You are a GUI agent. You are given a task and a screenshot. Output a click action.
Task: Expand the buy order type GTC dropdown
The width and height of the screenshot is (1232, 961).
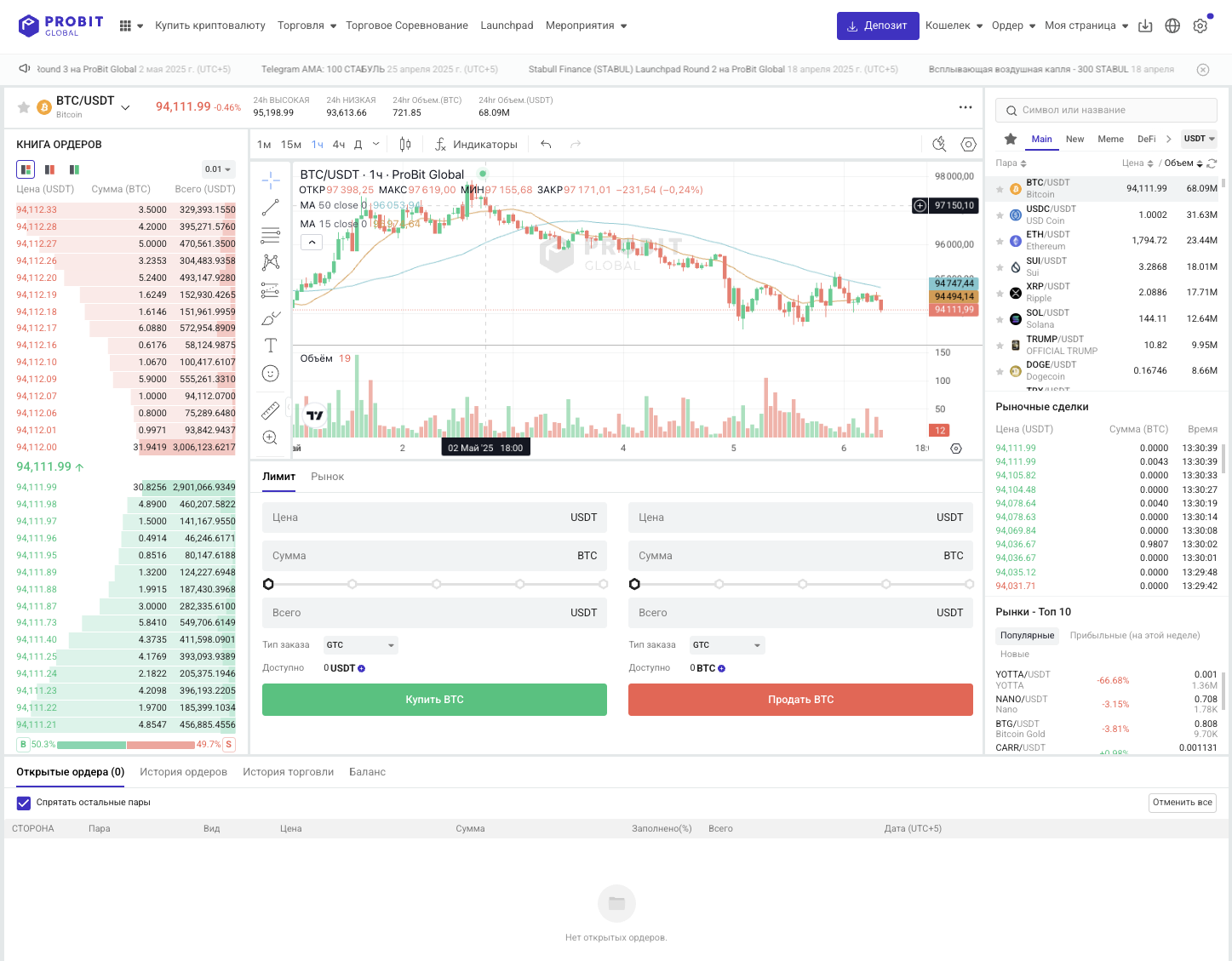click(360, 645)
